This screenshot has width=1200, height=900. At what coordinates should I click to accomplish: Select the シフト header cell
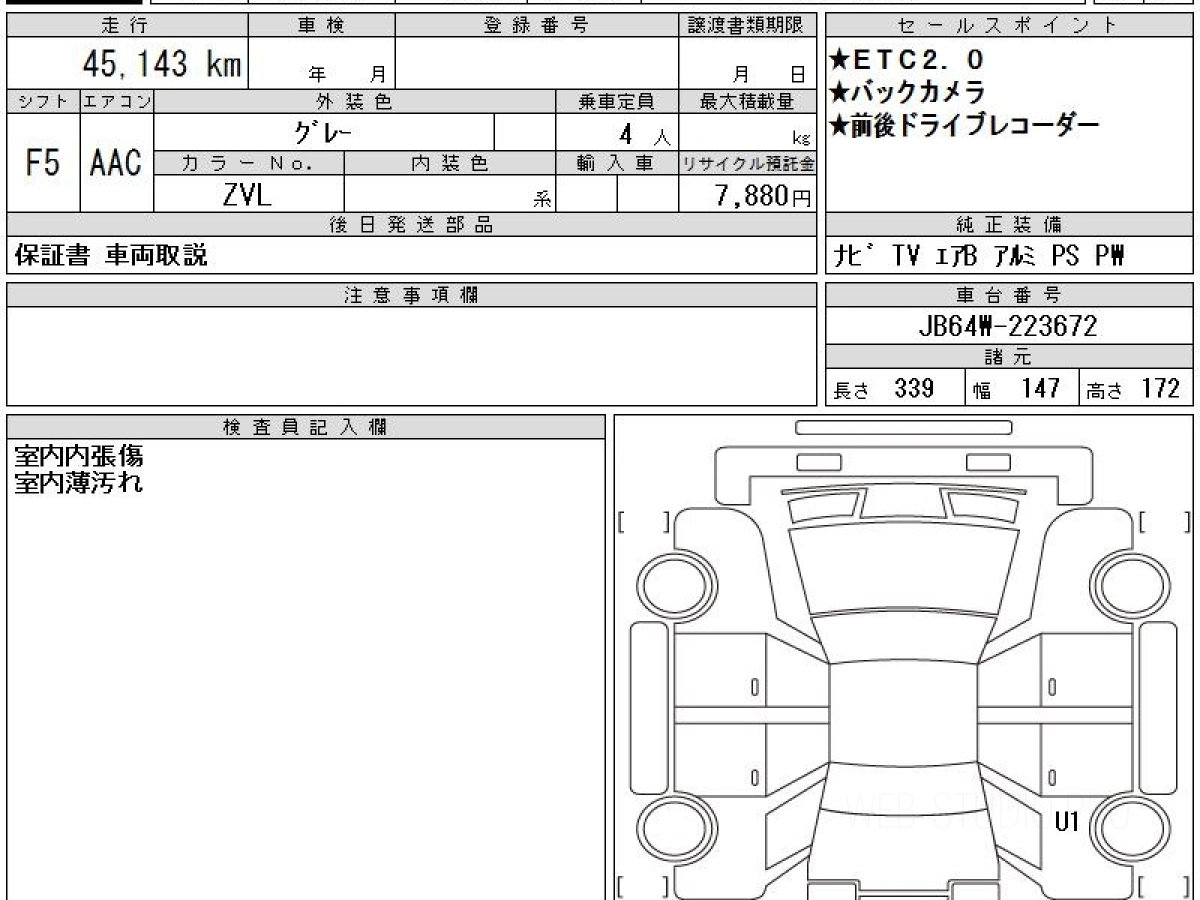click(43, 101)
